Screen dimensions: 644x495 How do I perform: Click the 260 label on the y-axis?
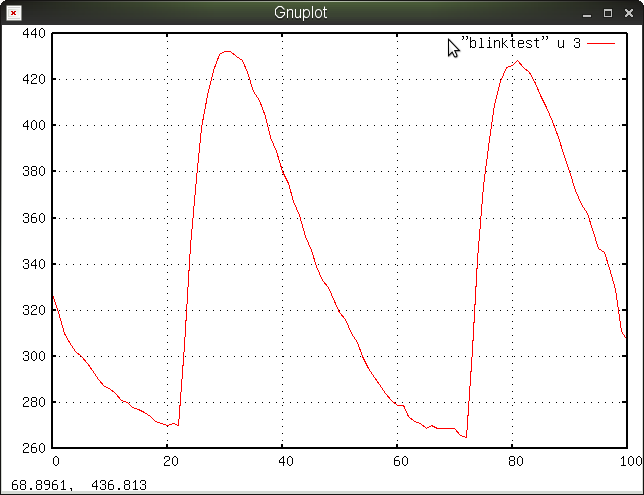pos(34,448)
